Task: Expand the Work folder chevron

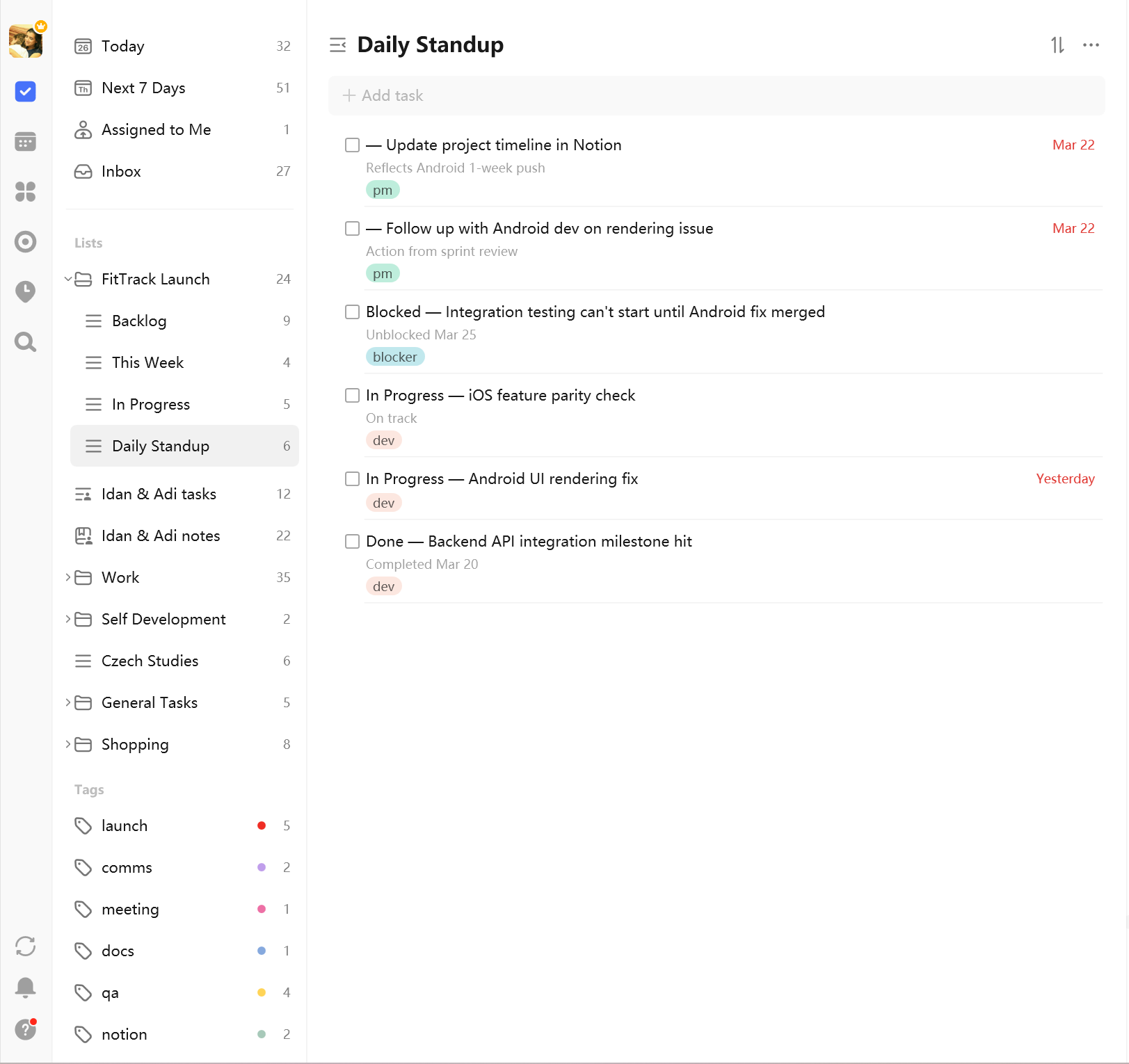Action: [68, 578]
